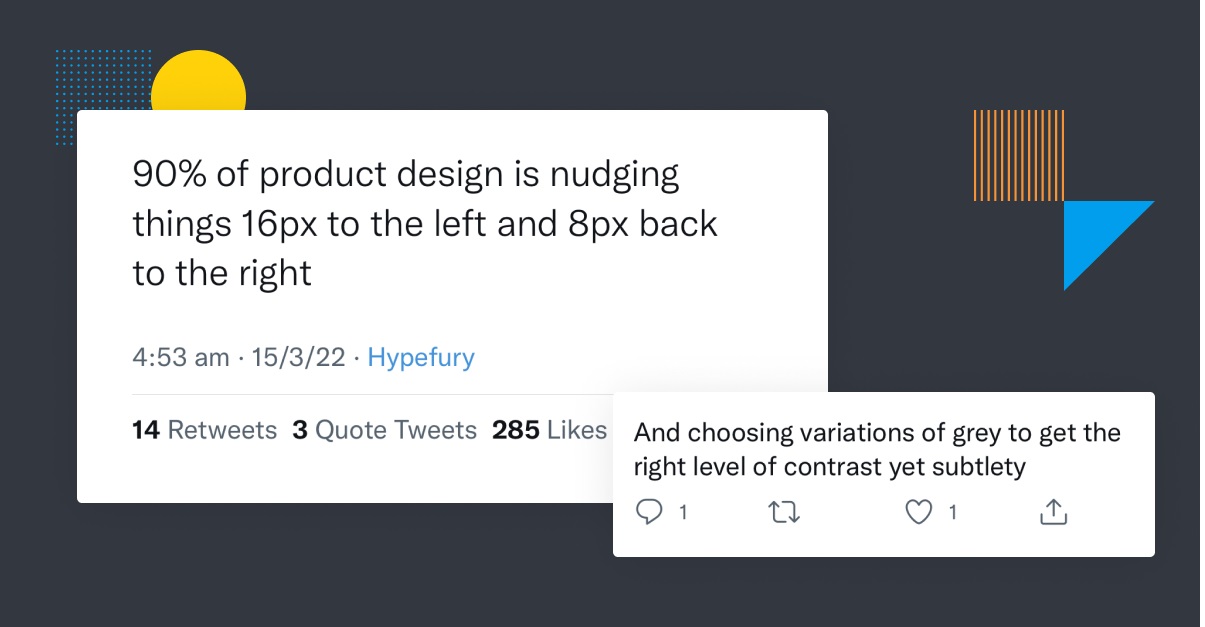The image size is (1205, 627).
Task: Click the orange vertical stripes graphic
Action: (1018, 155)
